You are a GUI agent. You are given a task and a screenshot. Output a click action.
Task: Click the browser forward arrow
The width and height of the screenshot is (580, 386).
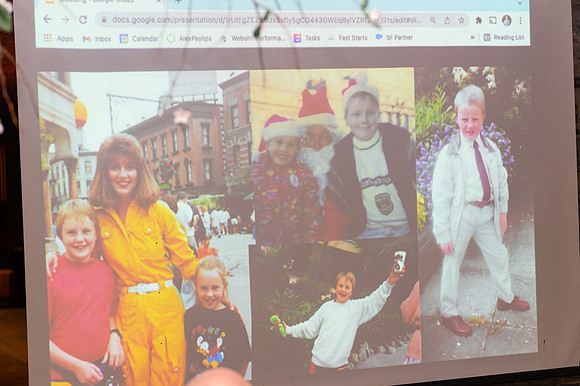(x=65, y=19)
